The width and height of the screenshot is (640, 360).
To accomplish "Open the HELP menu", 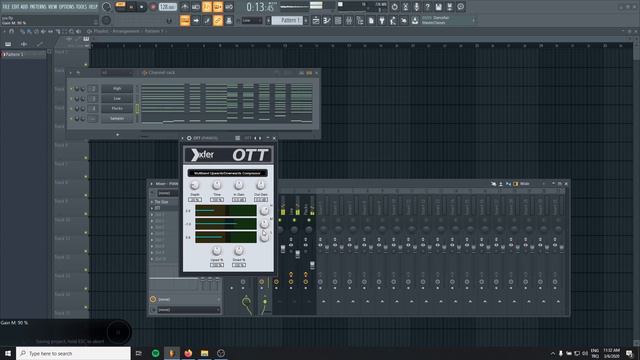I will [x=93, y=7].
